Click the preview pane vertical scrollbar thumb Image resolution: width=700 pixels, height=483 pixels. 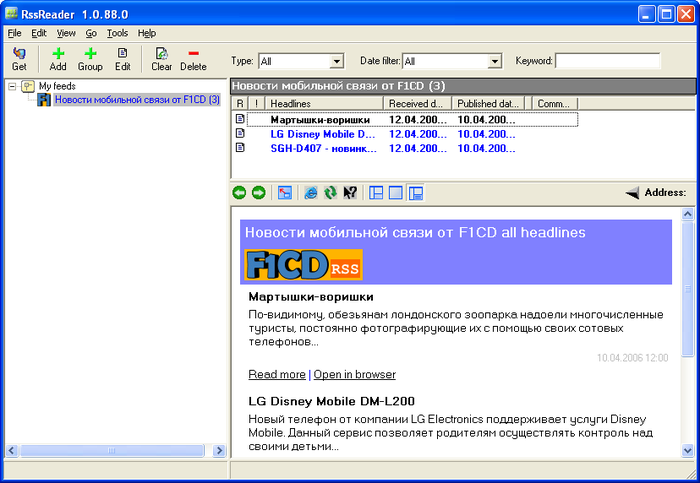tap(688, 289)
